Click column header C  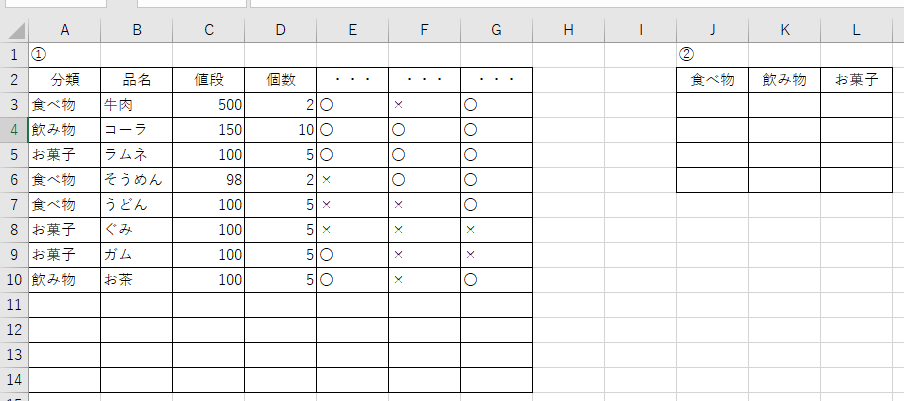coord(208,30)
